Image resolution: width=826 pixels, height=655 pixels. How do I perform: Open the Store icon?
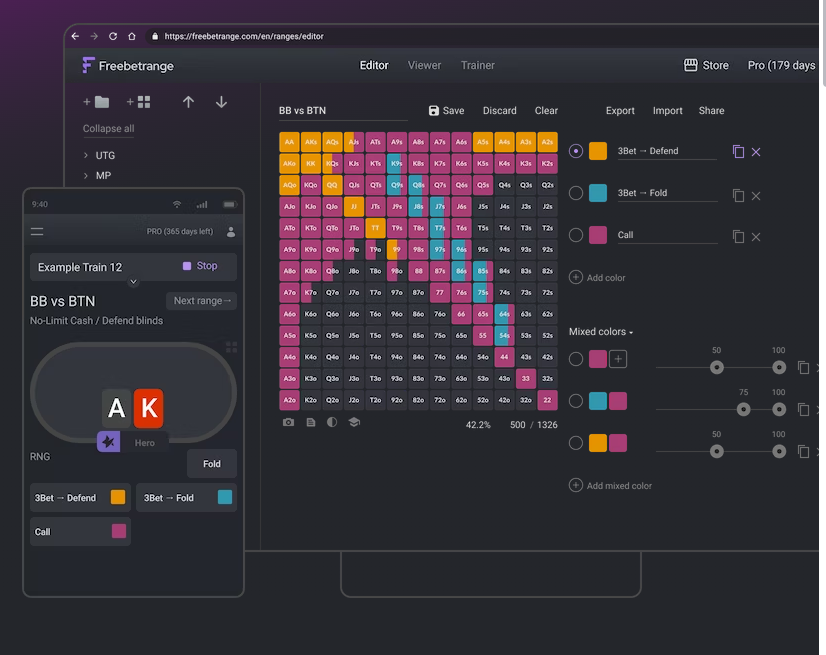pyautogui.click(x=690, y=65)
